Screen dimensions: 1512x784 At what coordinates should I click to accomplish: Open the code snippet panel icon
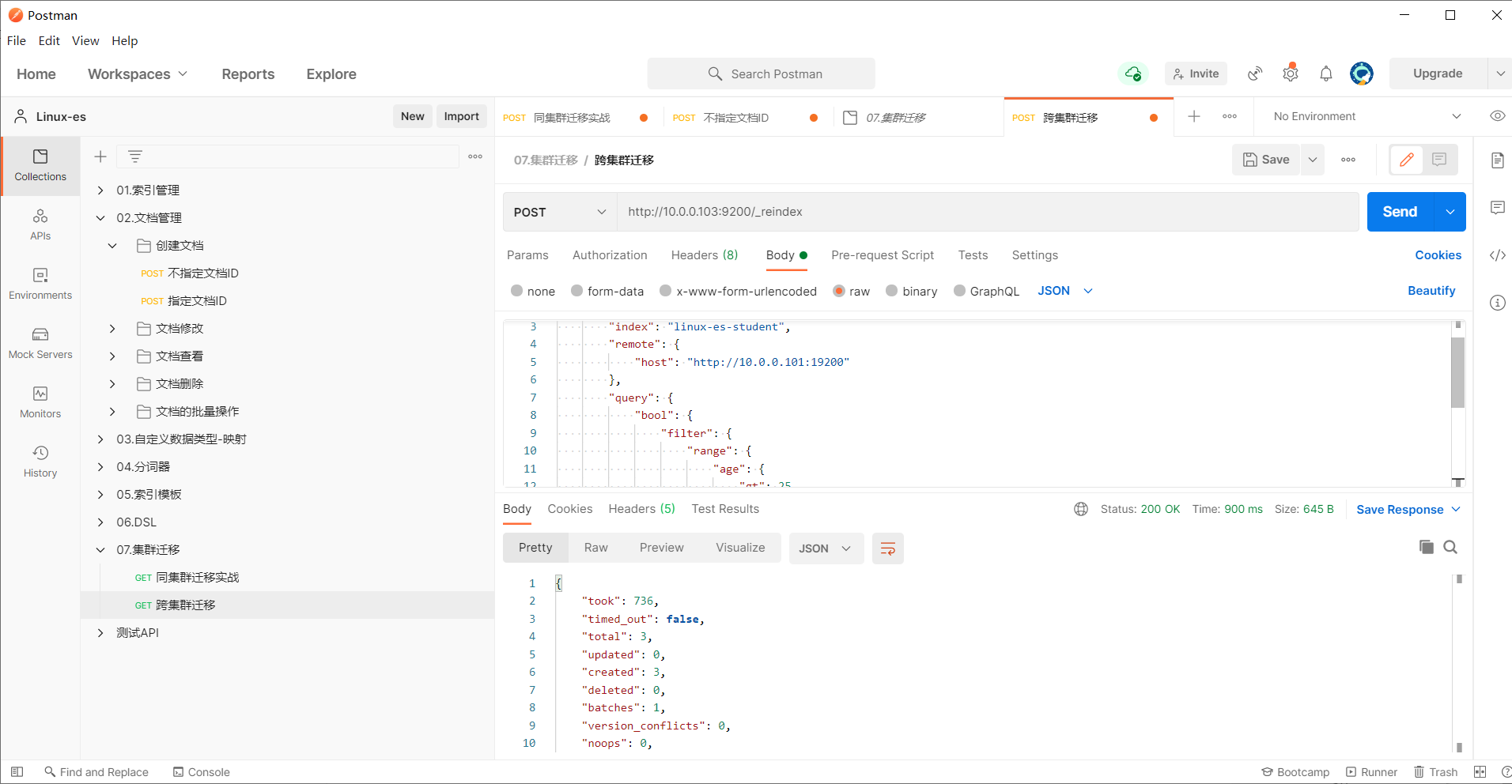[x=1498, y=255]
